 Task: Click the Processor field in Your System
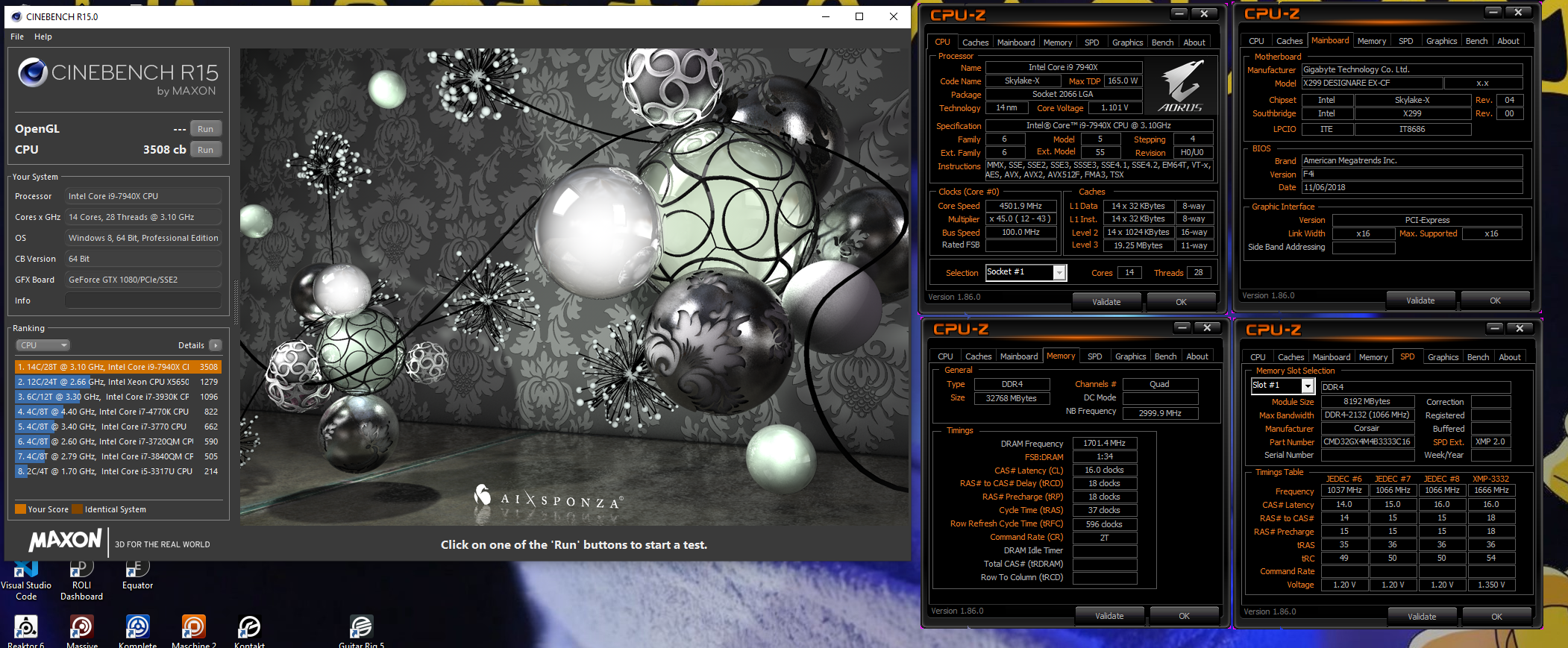143,196
